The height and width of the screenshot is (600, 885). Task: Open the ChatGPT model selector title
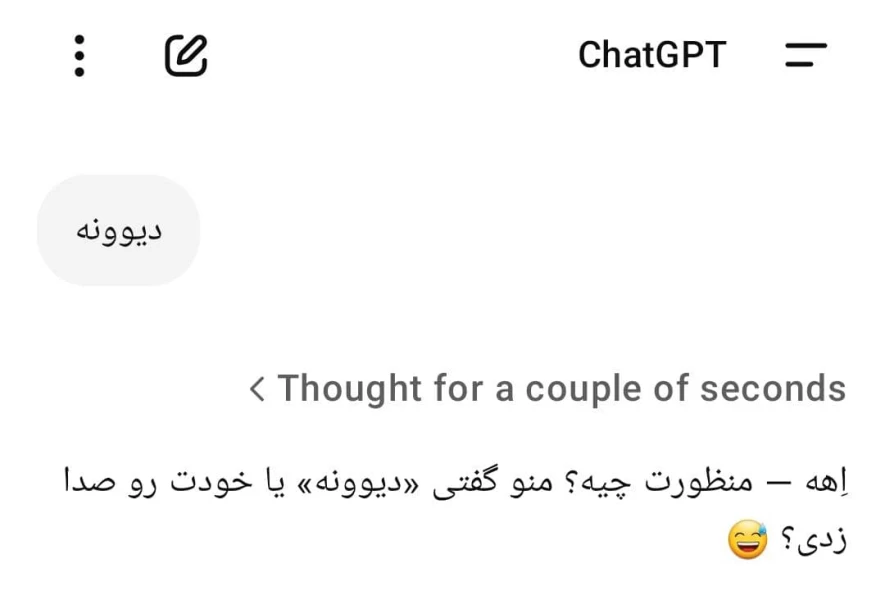651,55
